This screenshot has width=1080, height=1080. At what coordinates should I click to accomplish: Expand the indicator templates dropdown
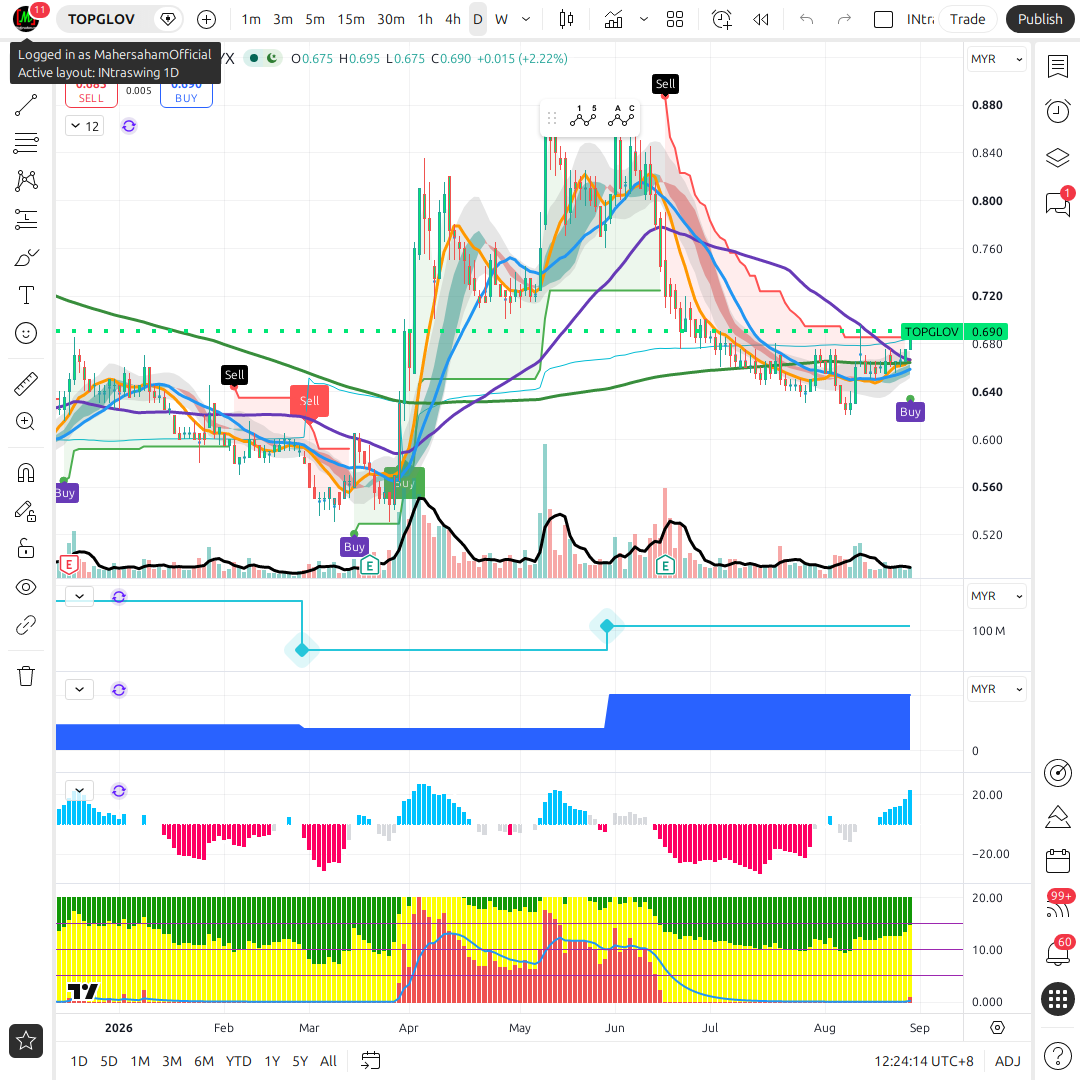pos(644,19)
